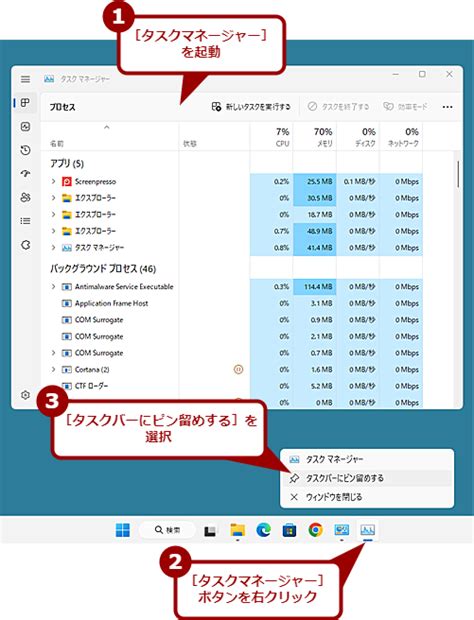The image size is (474, 620).
Task: Click 新しいタスクを実行する button
Action: pyautogui.click(x=251, y=107)
